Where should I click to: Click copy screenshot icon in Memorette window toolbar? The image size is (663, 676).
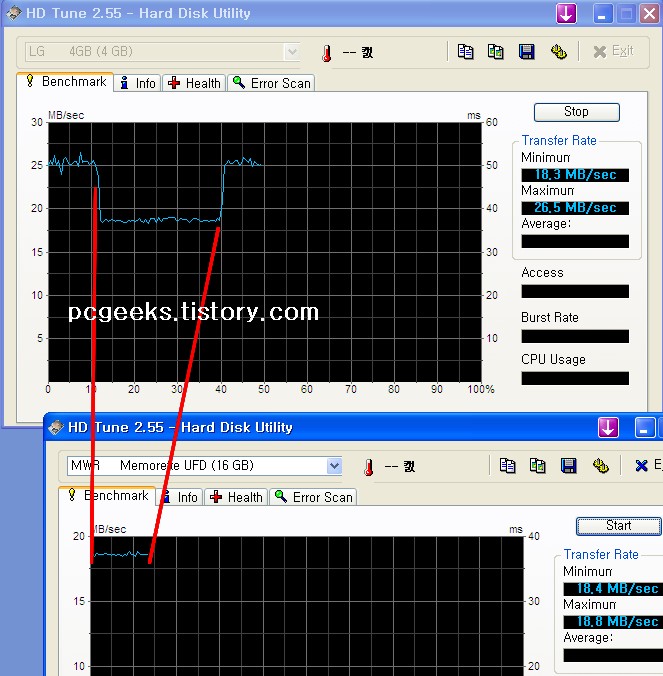pyautogui.click(x=538, y=466)
